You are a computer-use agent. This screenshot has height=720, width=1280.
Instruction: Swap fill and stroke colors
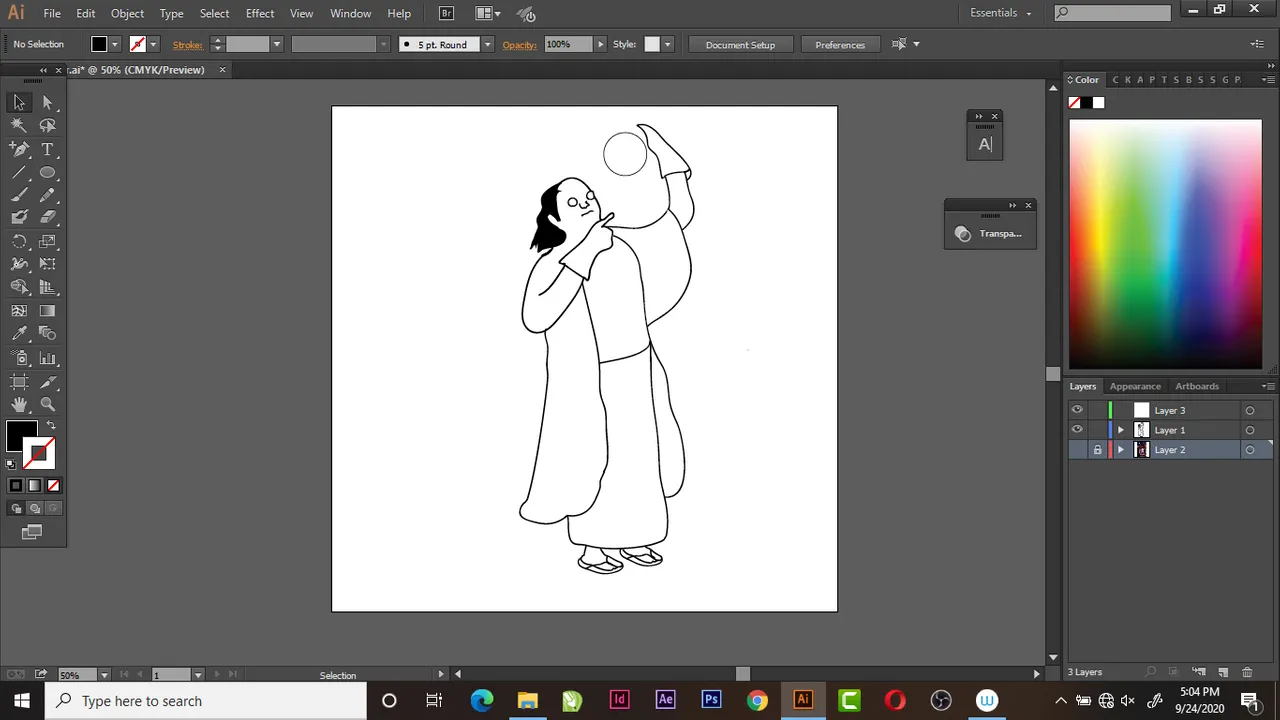[51, 425]
